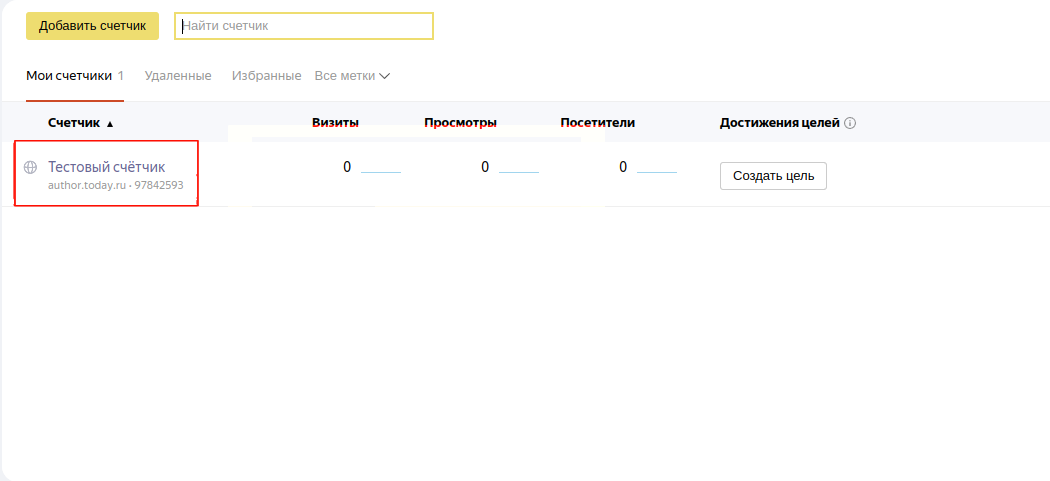Click the 'Посетители' column header

click(x=598, y=123)
